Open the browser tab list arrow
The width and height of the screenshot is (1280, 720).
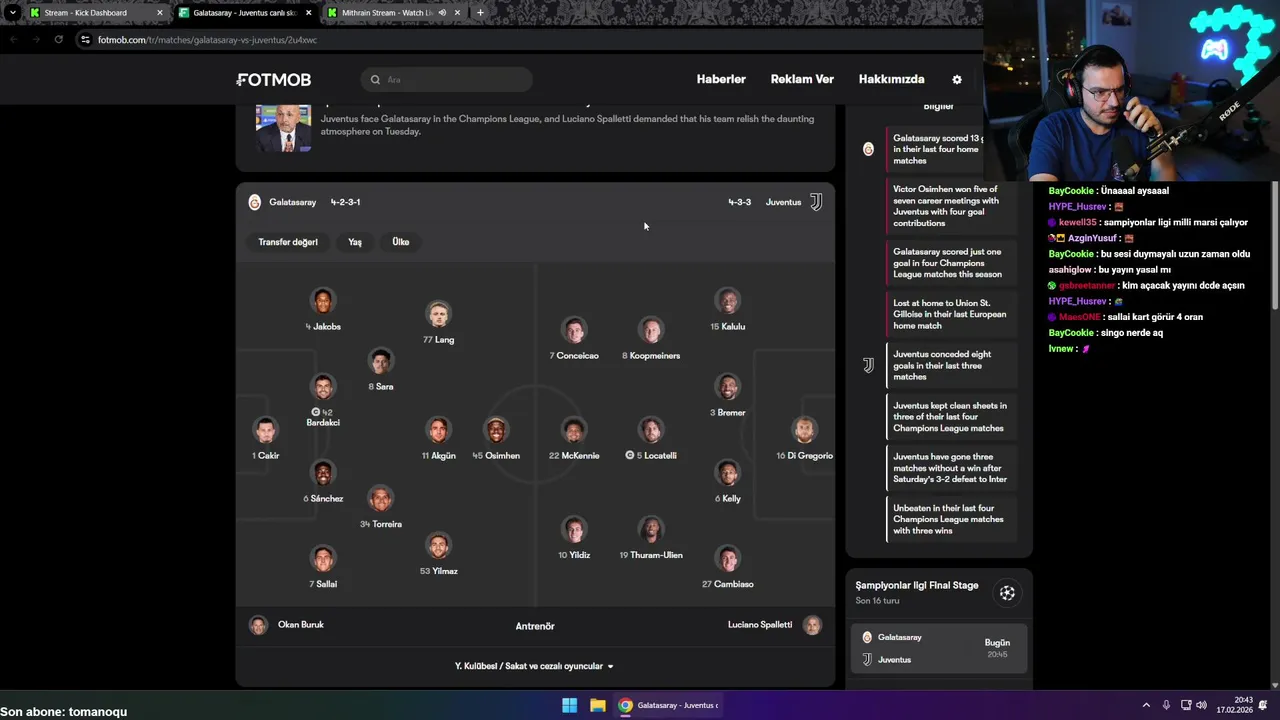click(12, 13)
